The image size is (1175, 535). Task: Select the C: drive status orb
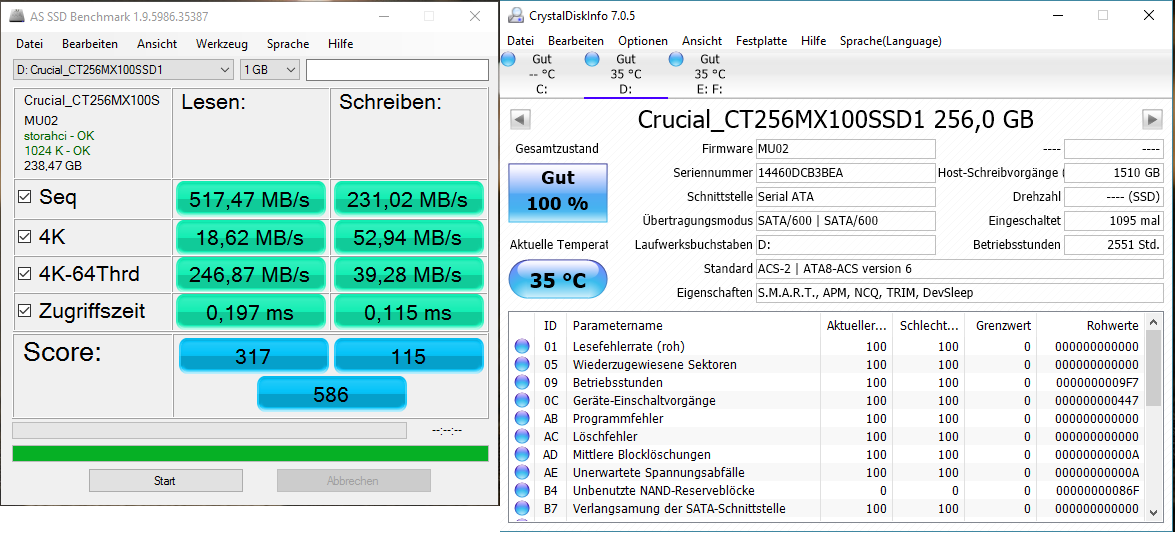(x=508, y=58)
